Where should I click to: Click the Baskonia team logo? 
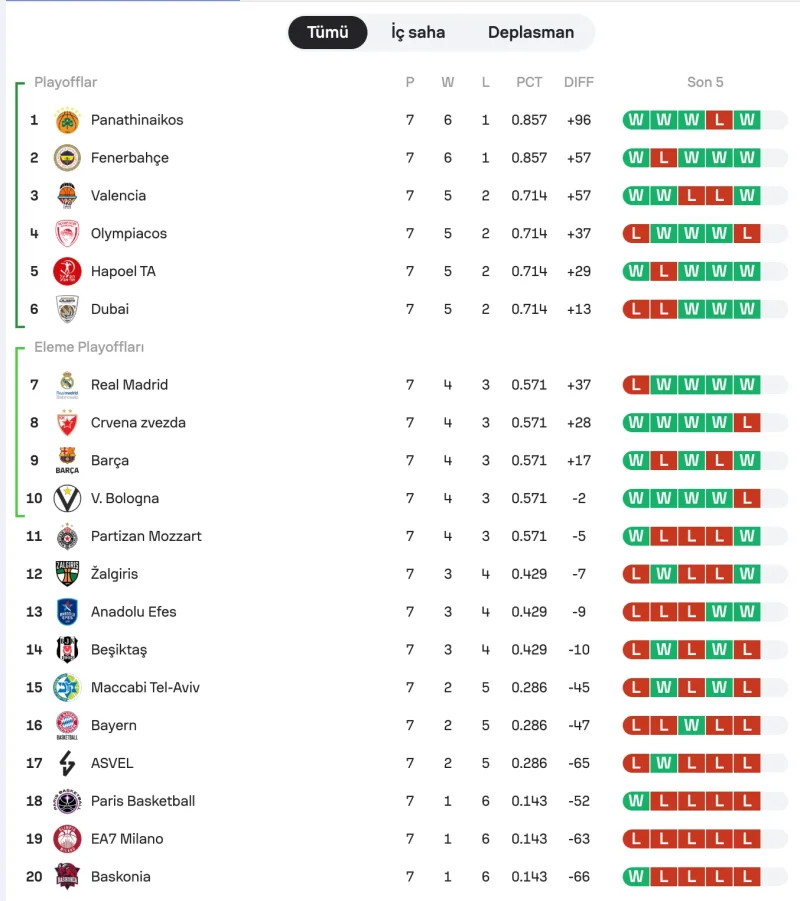click(x=67, y=876)
